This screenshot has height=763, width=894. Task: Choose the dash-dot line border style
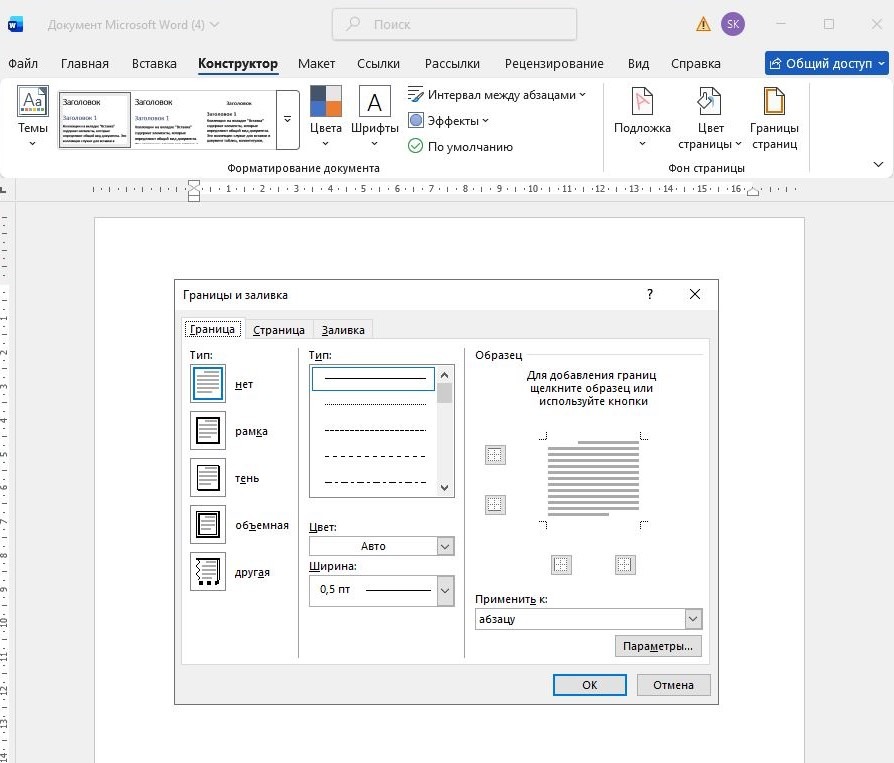373,482
